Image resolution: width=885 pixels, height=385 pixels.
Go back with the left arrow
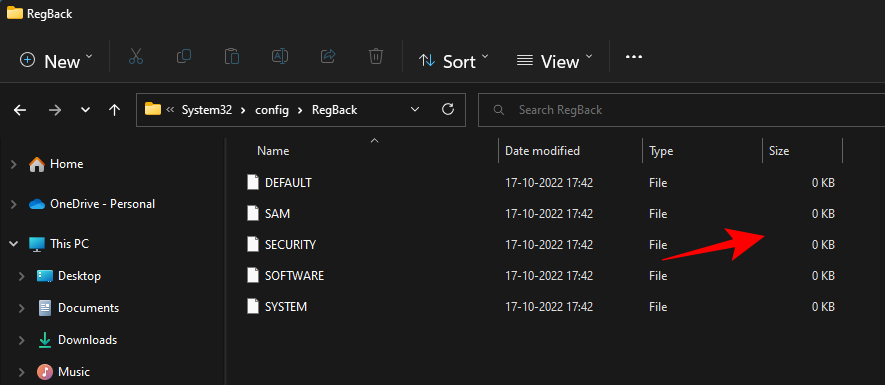click(x=20, y=110)
